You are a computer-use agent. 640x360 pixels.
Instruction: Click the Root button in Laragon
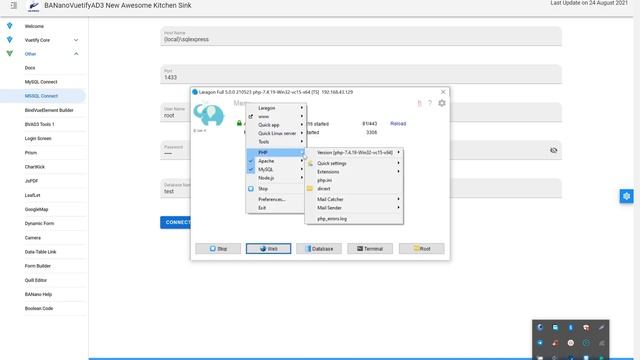point(422,249)
